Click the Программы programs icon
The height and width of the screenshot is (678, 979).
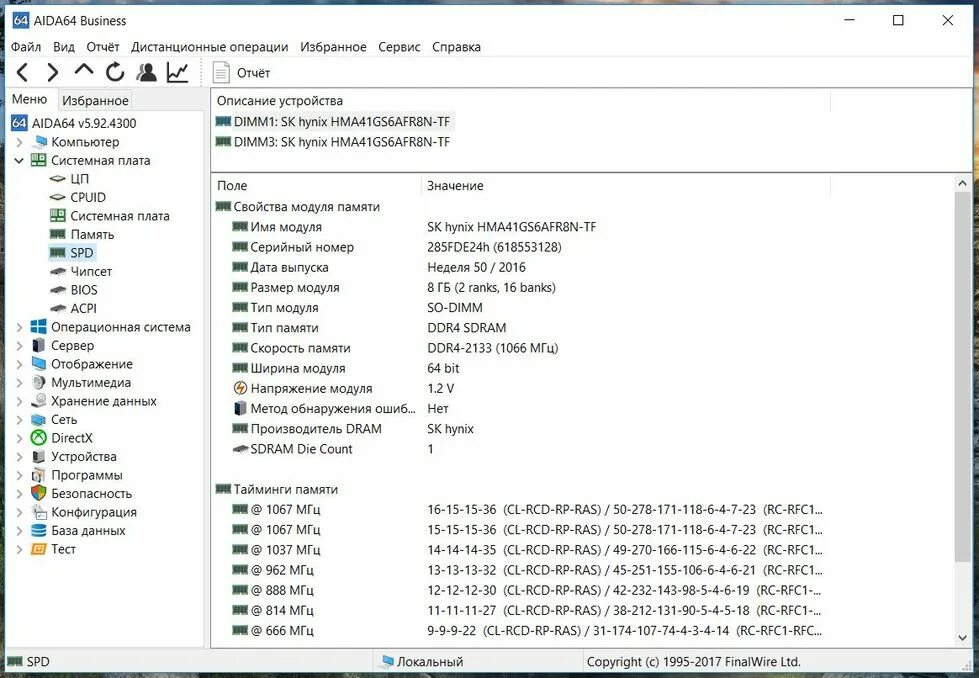[x=39, y=475]
